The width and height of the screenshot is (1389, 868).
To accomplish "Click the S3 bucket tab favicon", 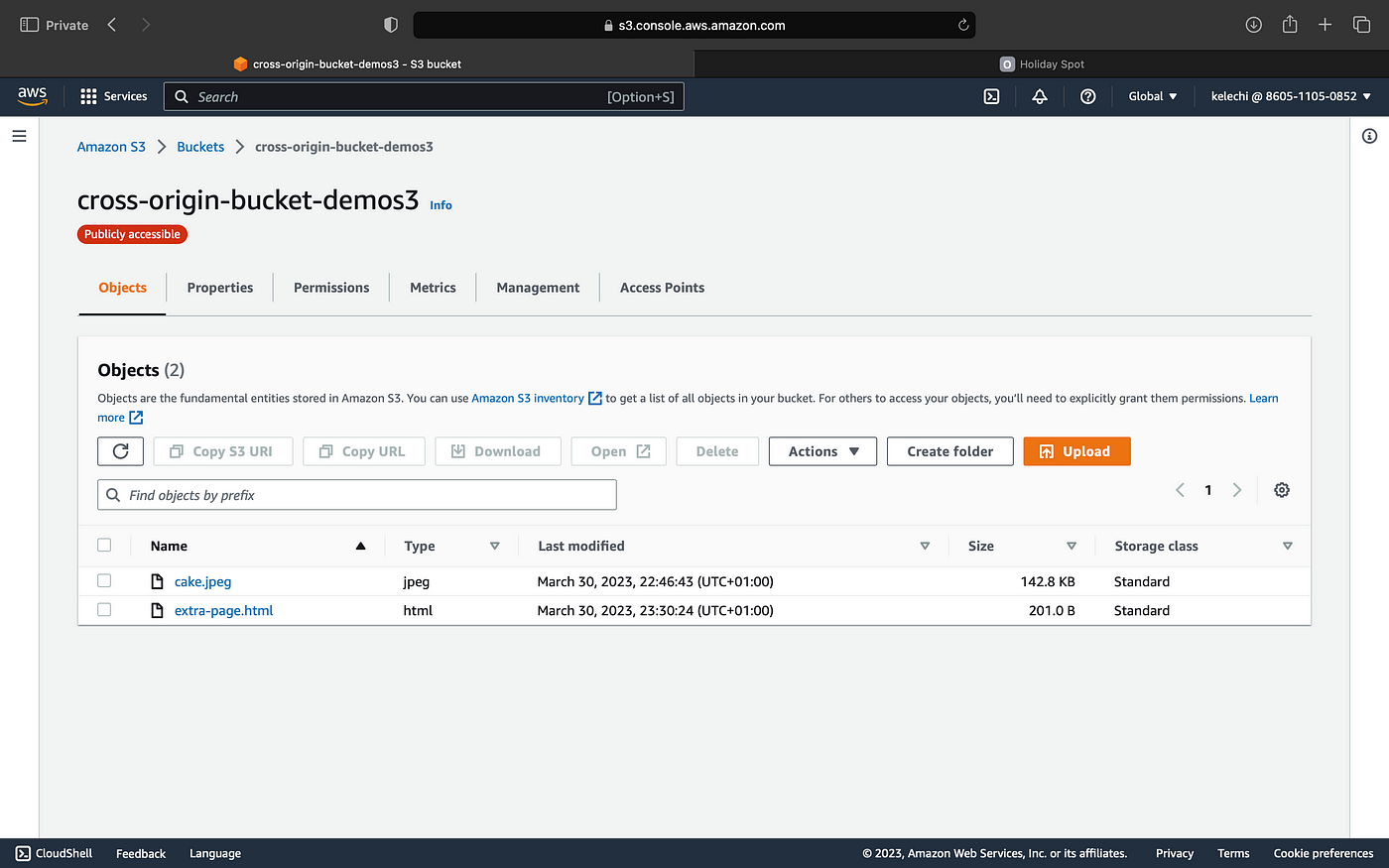I will pos(240,63).
